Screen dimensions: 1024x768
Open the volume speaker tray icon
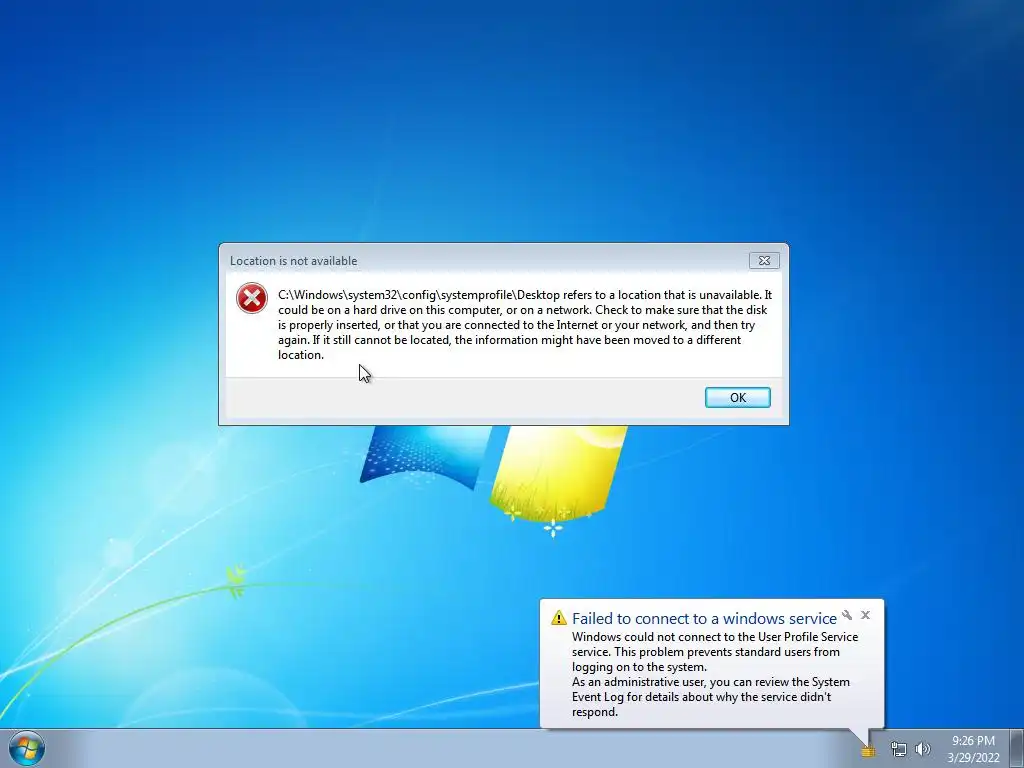point(922,749)
